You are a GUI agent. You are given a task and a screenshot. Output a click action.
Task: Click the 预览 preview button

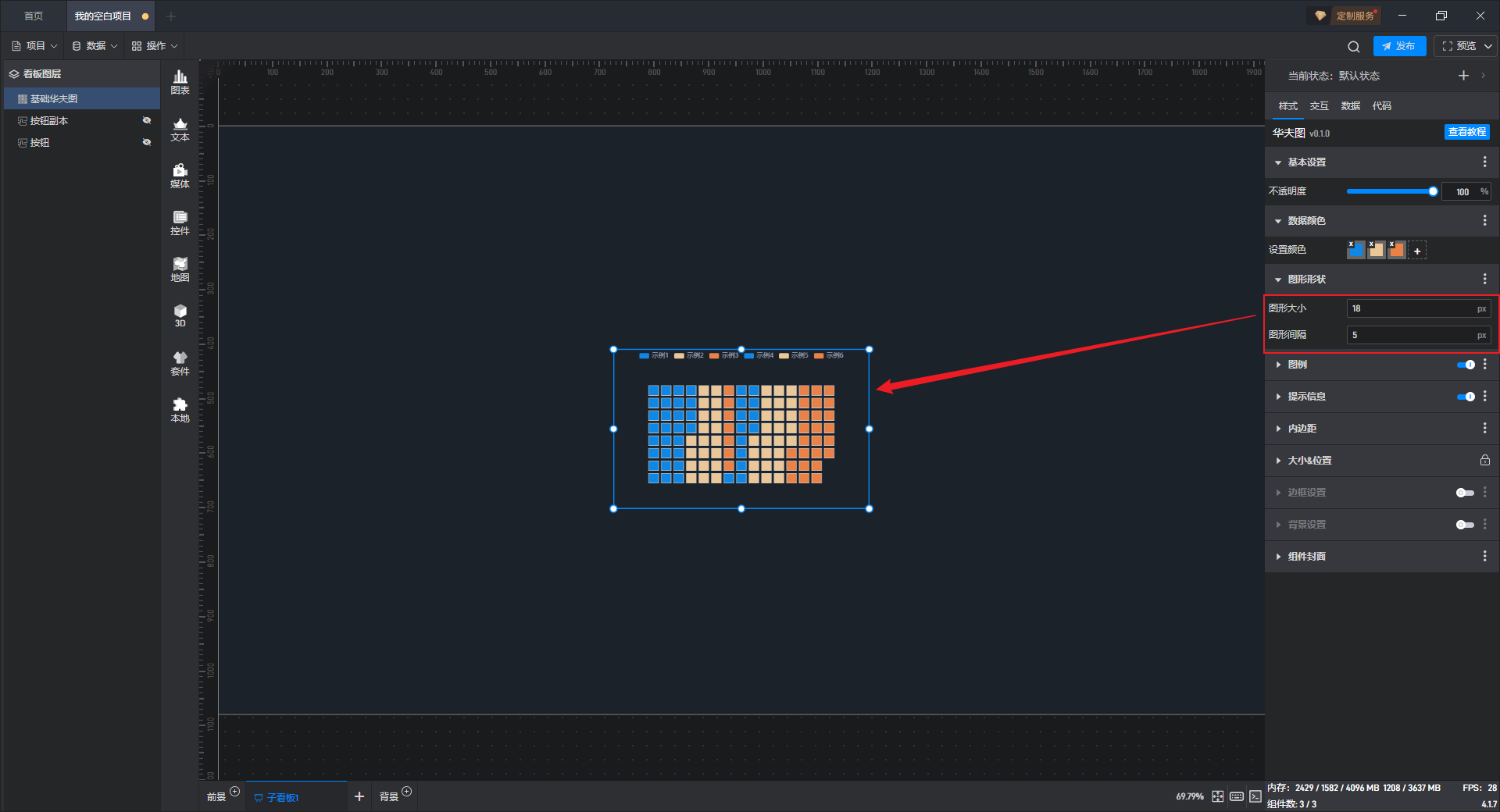pos(1459,46)
